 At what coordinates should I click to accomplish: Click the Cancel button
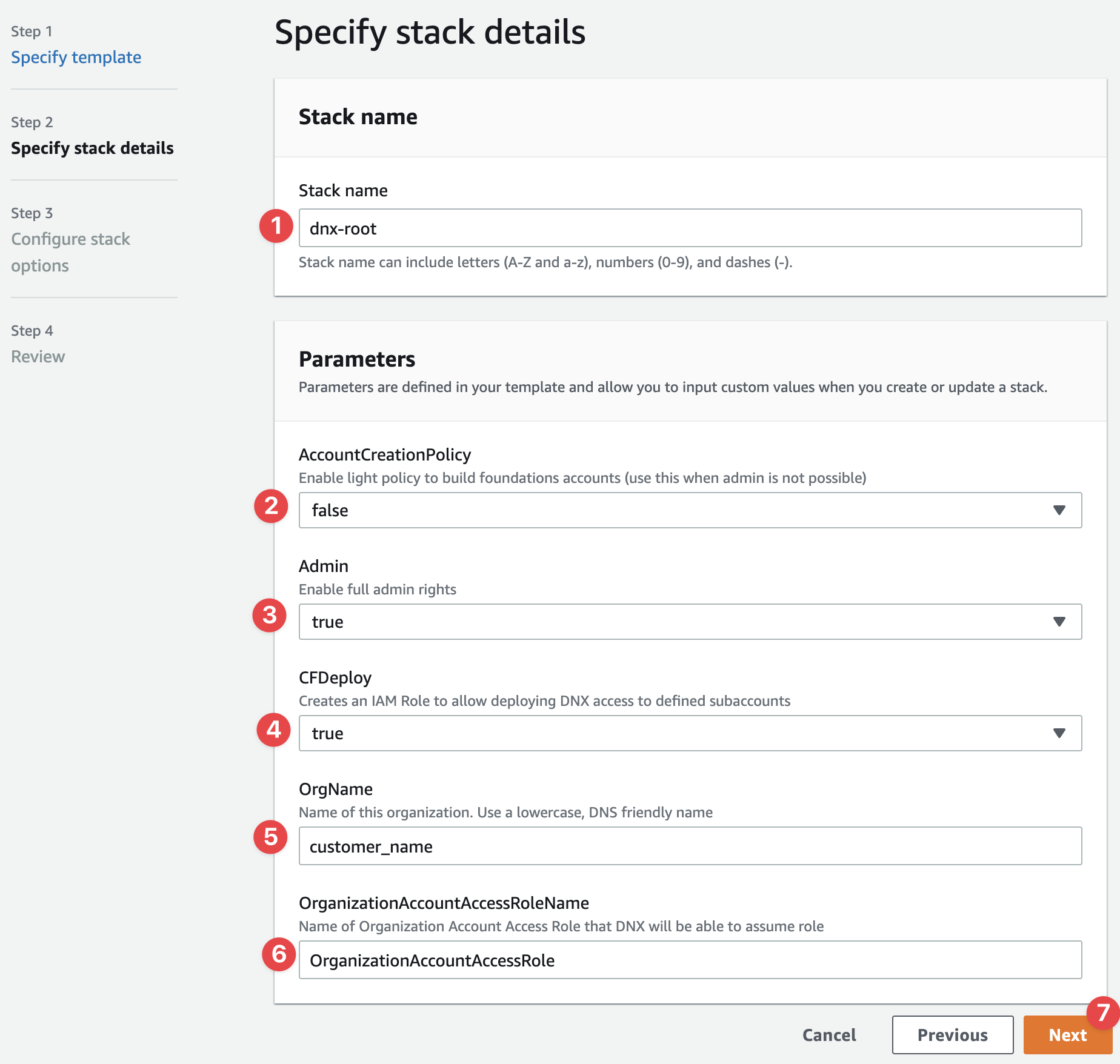click(829, 1035)
